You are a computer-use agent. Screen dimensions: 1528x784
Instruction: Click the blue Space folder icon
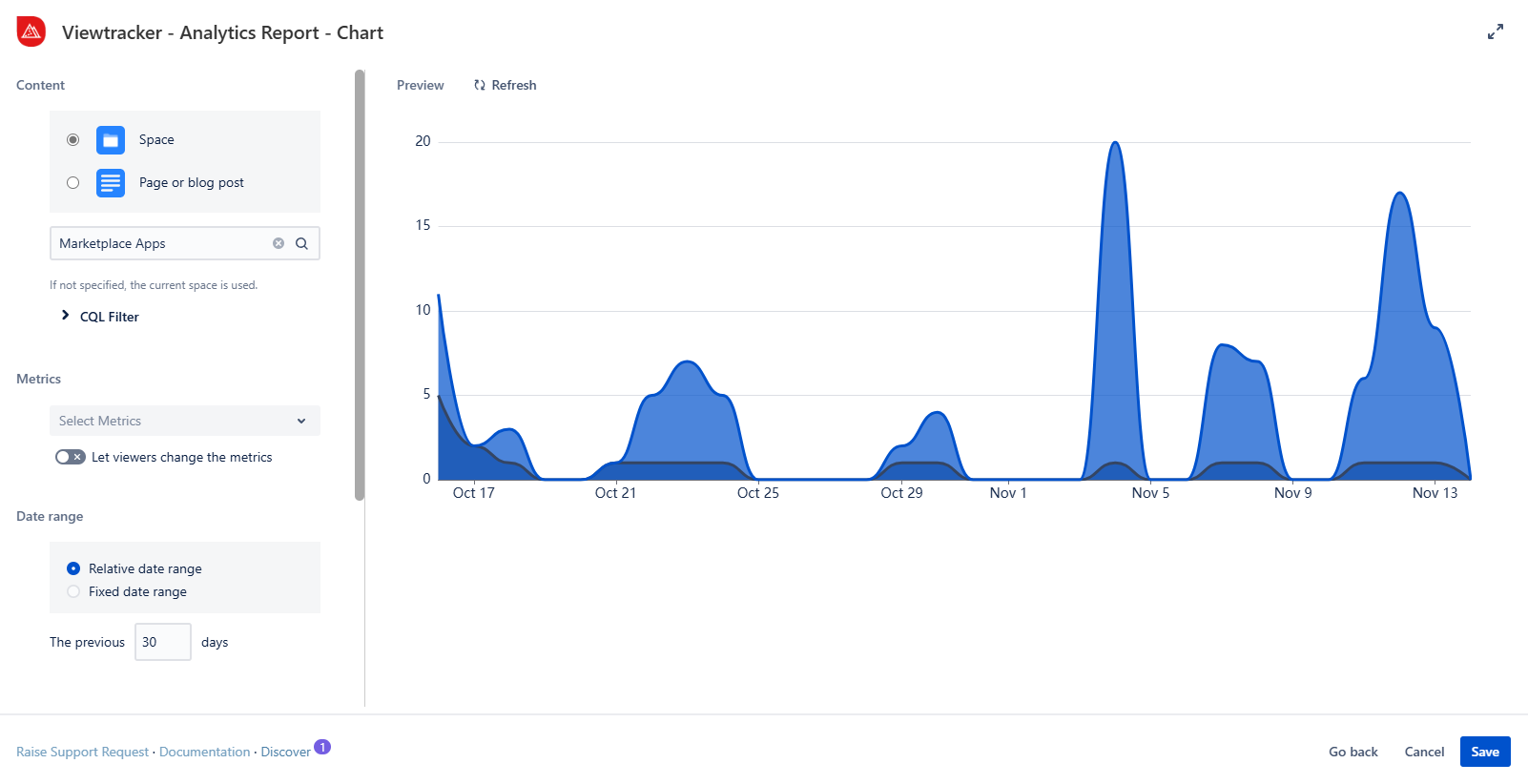[111, 140]
